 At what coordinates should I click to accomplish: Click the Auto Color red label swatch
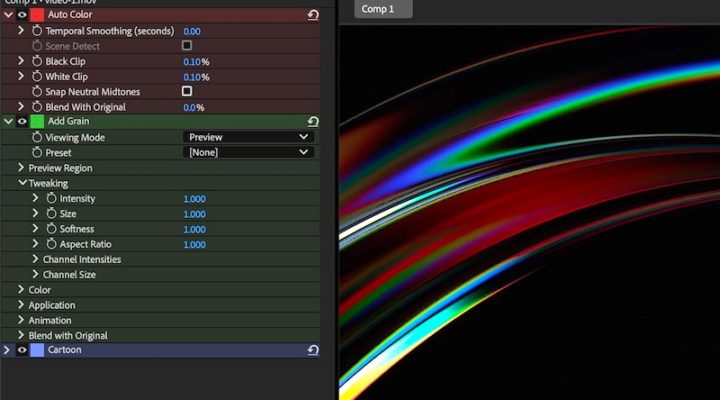37,15
